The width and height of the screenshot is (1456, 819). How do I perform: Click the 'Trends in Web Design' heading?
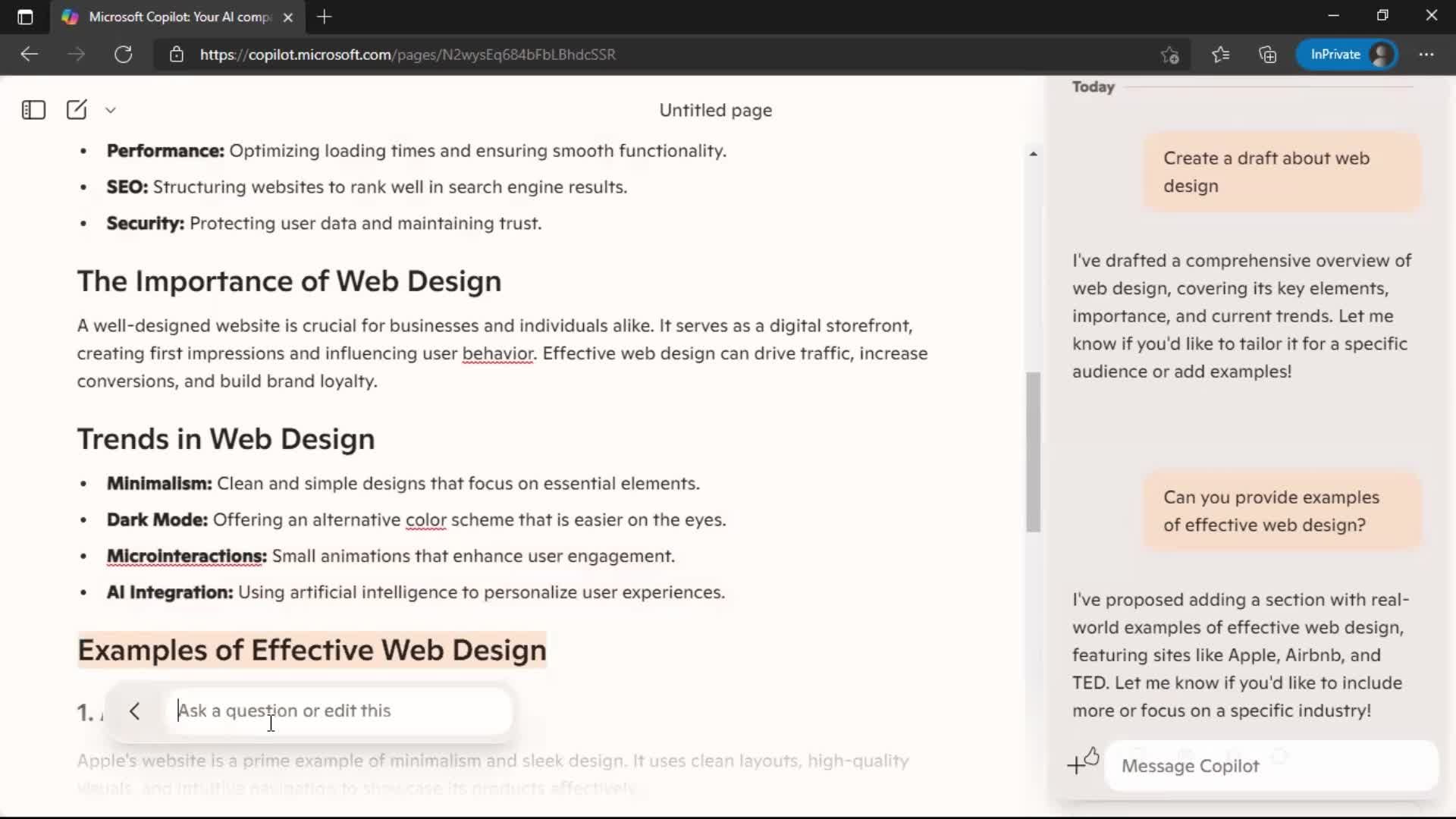pyautogui.click(x=226, y=439)
